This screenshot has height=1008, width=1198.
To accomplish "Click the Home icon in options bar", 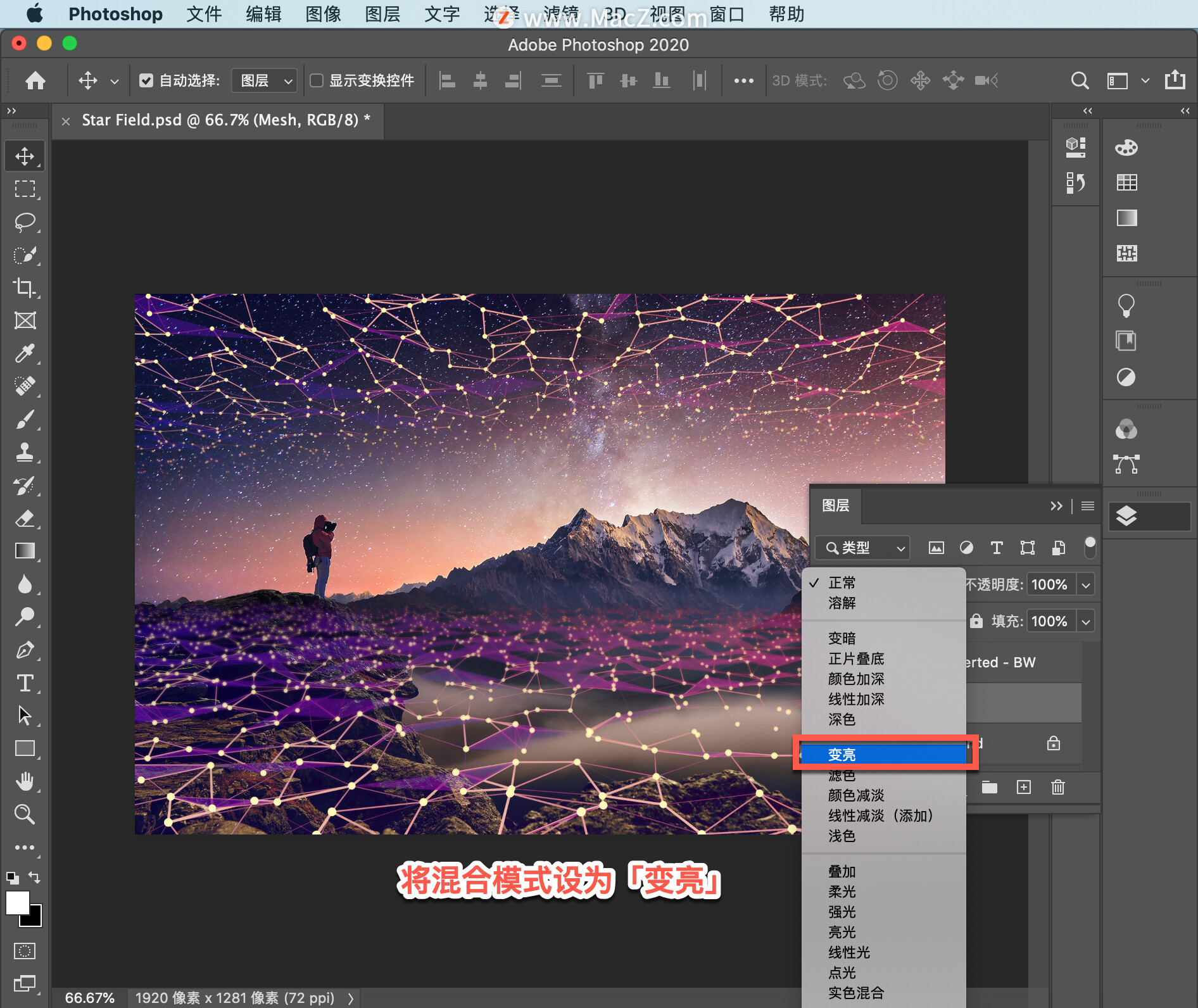I will coord(35,80).
